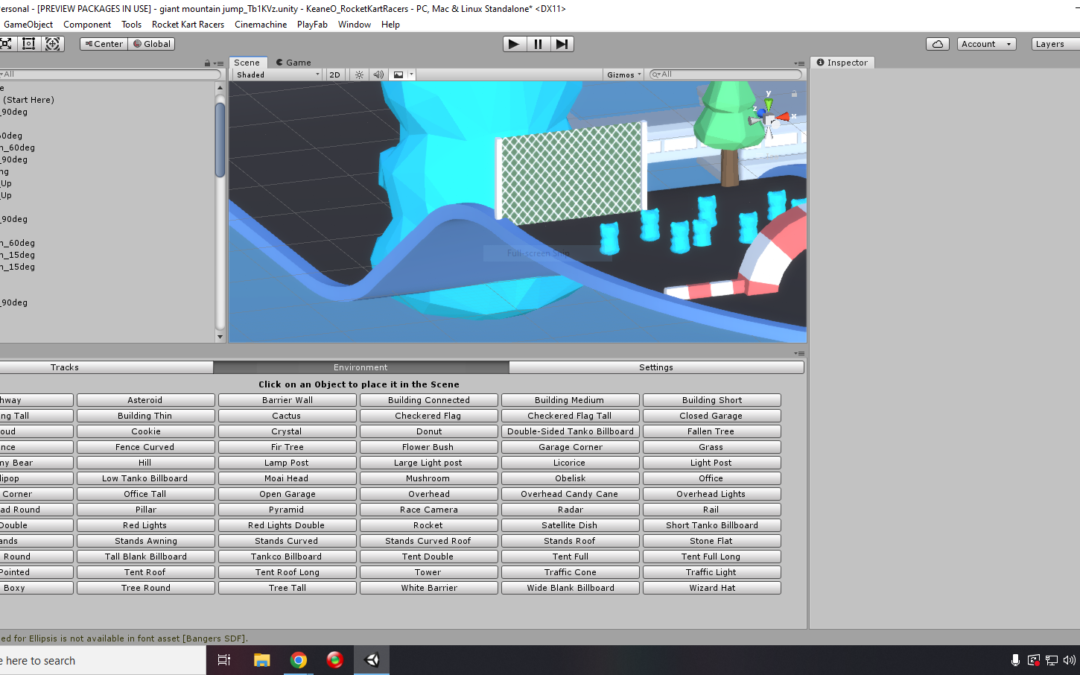This screenshot has height=675, width=1080.
Task: Open the Gizmos dropdown
Action: pyautogui.click(x=624, y=74)
